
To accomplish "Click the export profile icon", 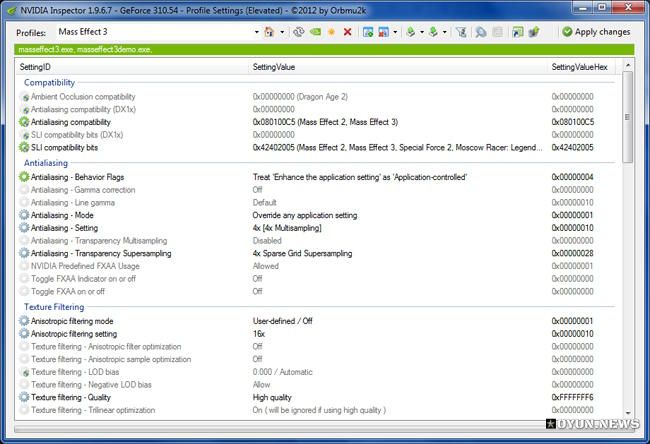I will (x=411, y=32).
